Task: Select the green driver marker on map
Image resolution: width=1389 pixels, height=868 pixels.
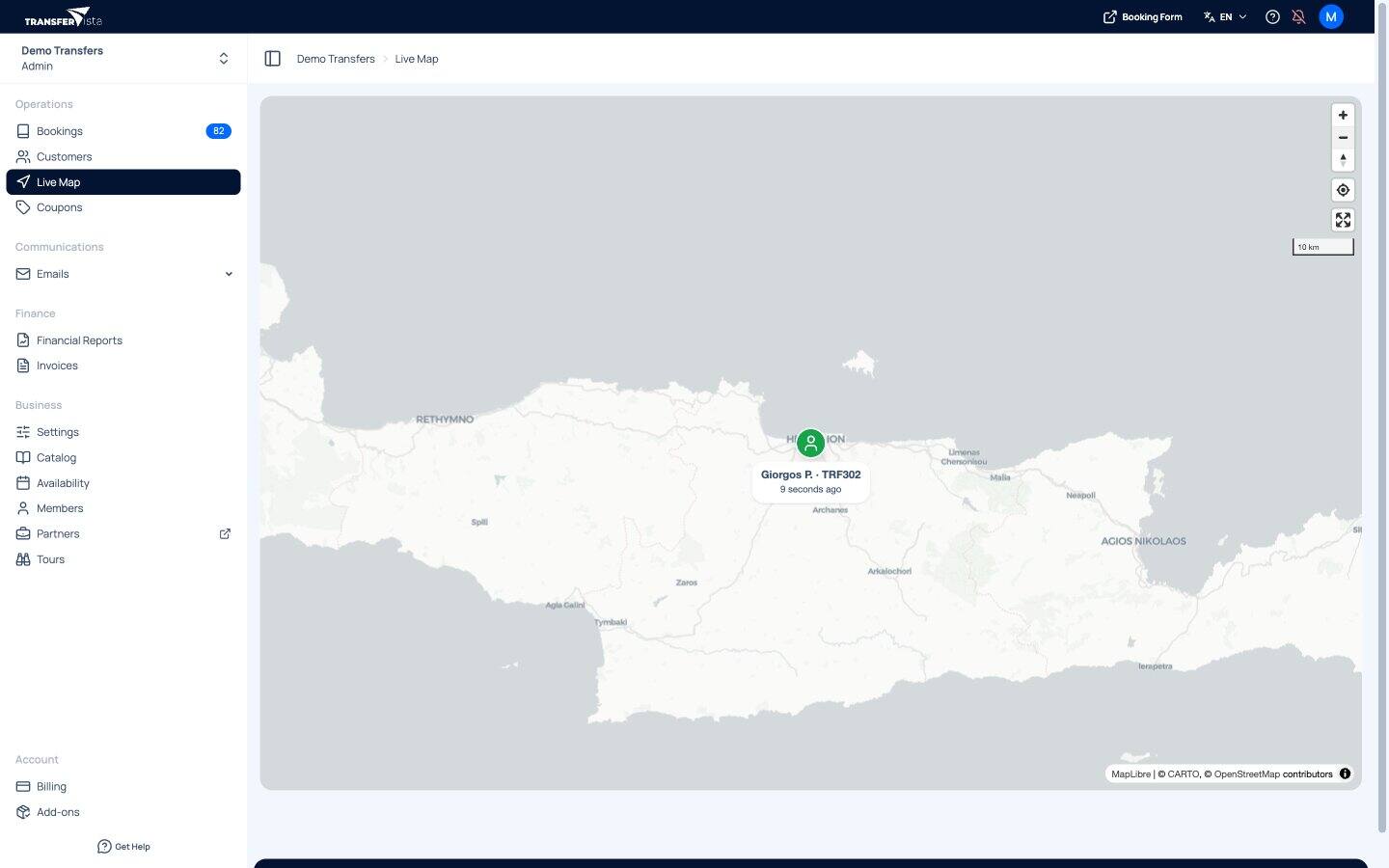Action: [811, 444]
